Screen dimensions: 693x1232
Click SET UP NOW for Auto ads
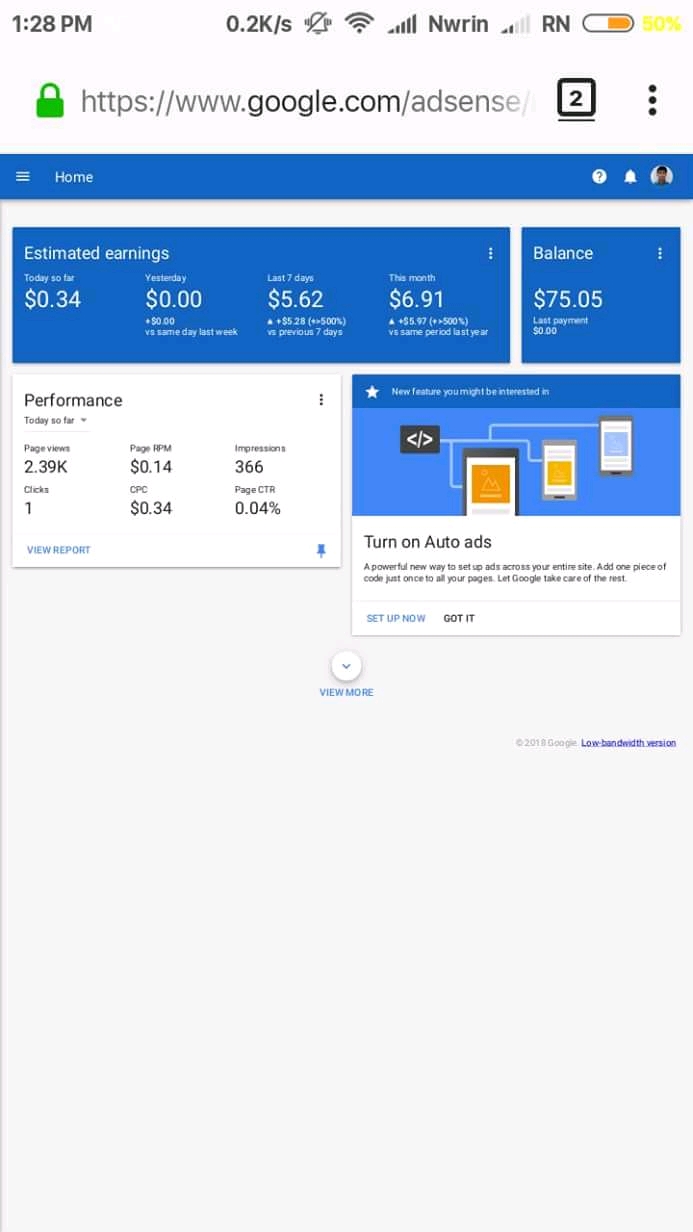coord(396,618)
